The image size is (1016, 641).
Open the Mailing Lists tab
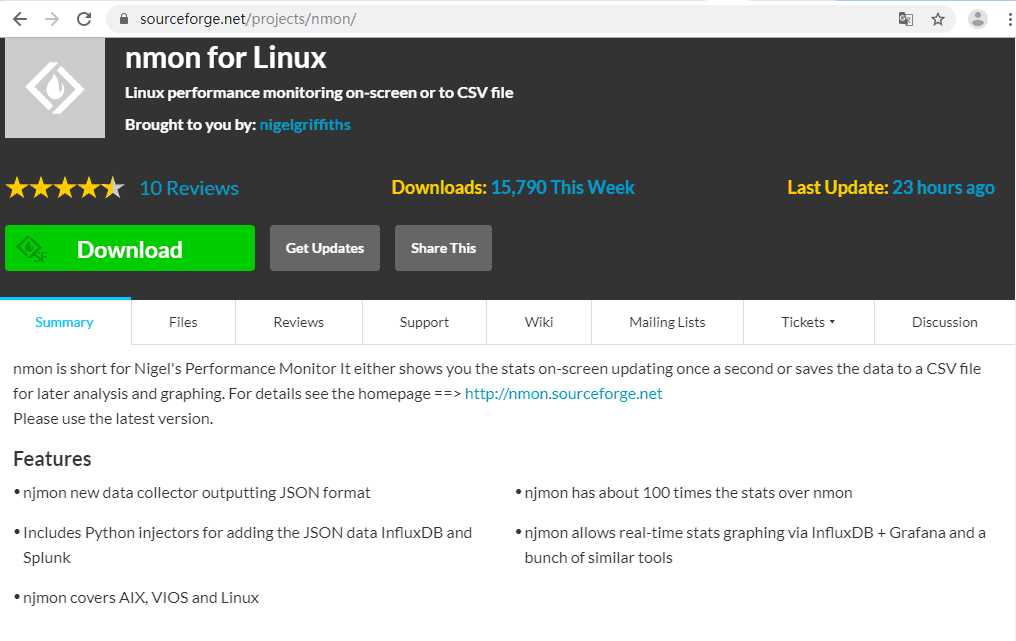click(x=667, y=322)
